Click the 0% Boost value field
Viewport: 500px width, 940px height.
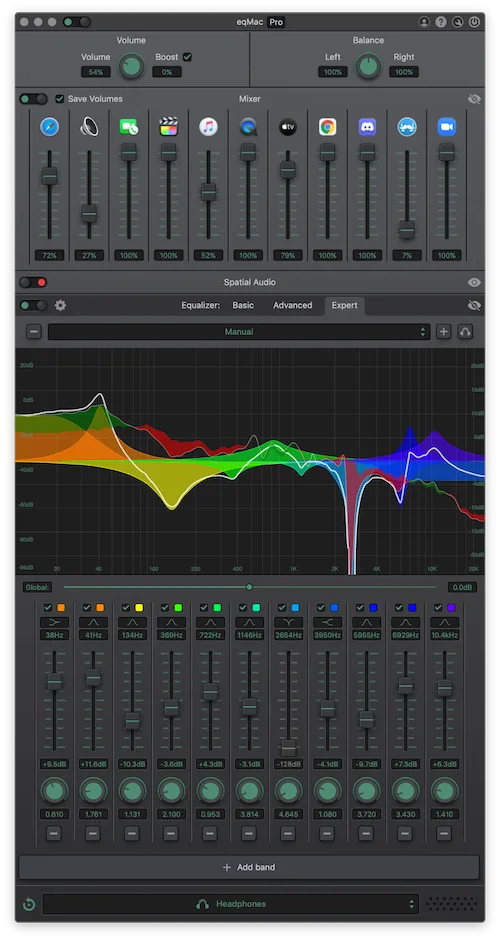[x=167, y=72]
